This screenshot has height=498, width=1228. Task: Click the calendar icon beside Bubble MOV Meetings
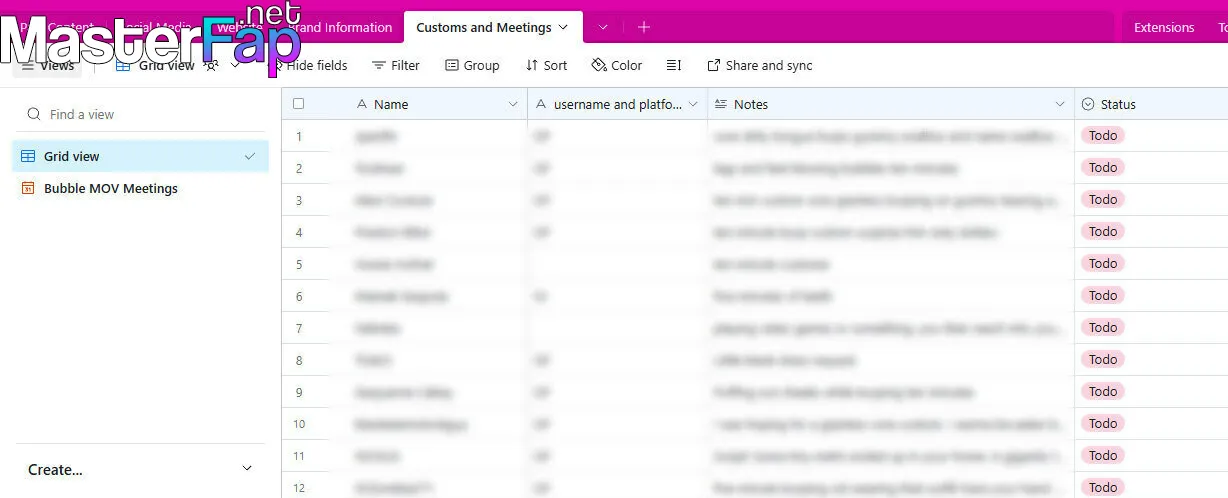click(x=28, y=188)
